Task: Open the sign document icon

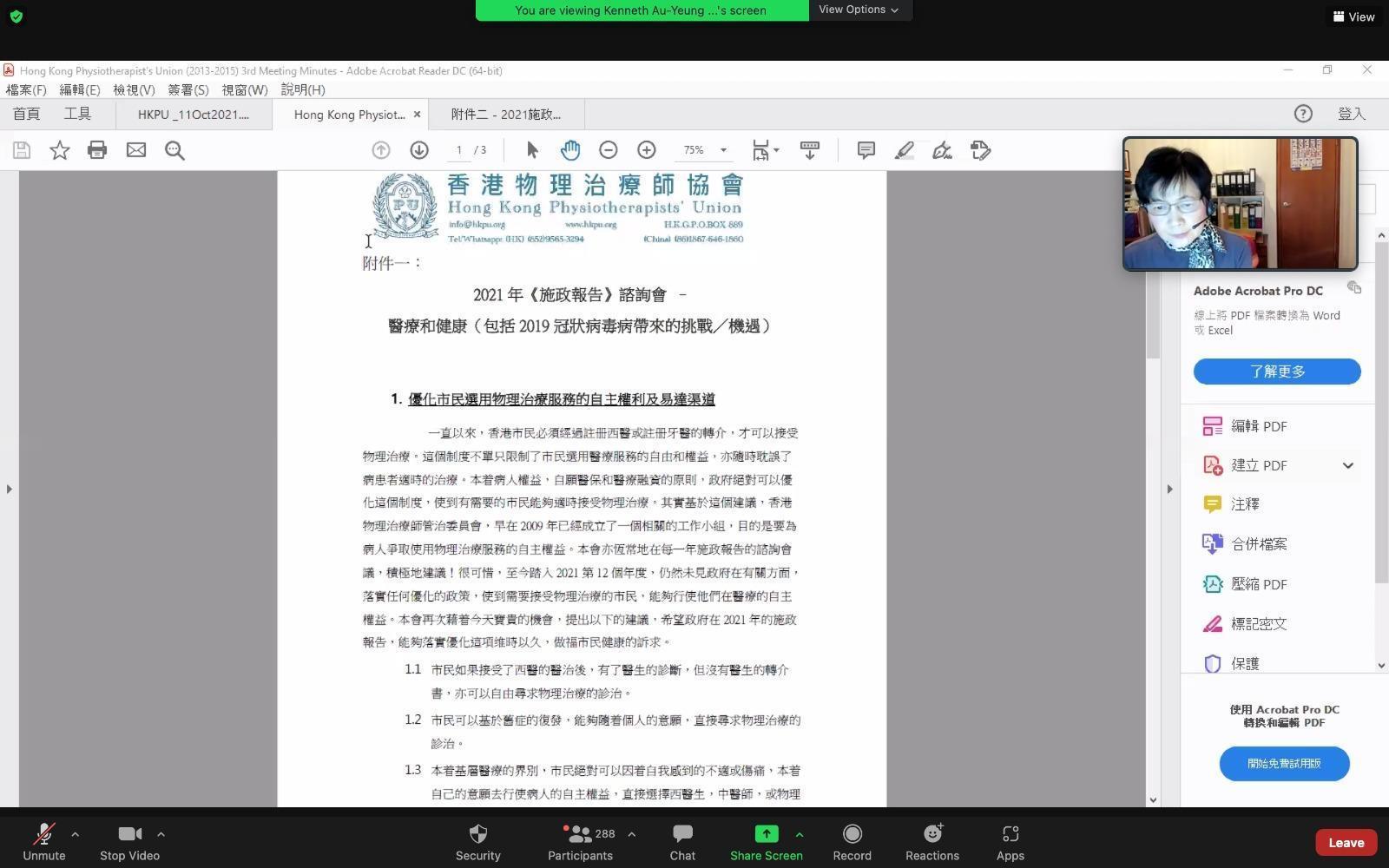Action: click(942, 150)
